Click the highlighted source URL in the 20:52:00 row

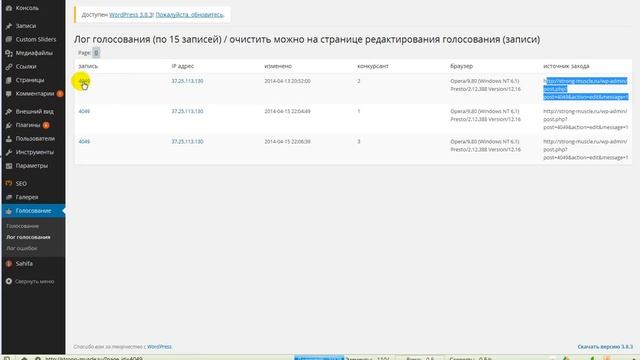tap(586, 89)
